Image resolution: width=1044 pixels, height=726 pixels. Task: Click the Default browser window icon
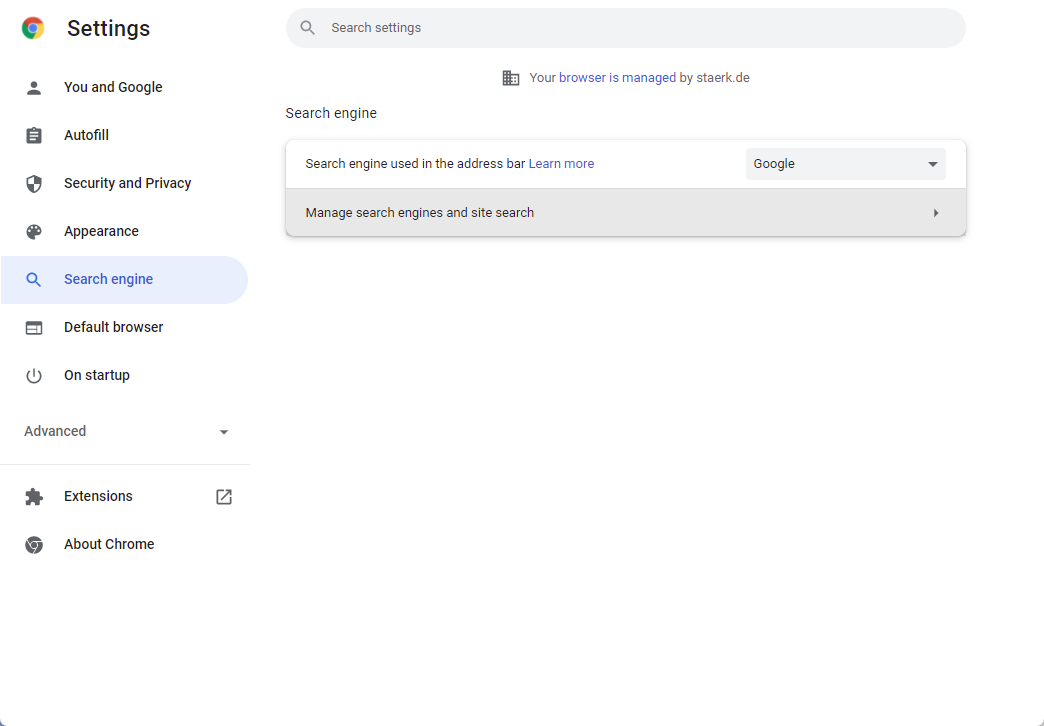click(34, 328)
